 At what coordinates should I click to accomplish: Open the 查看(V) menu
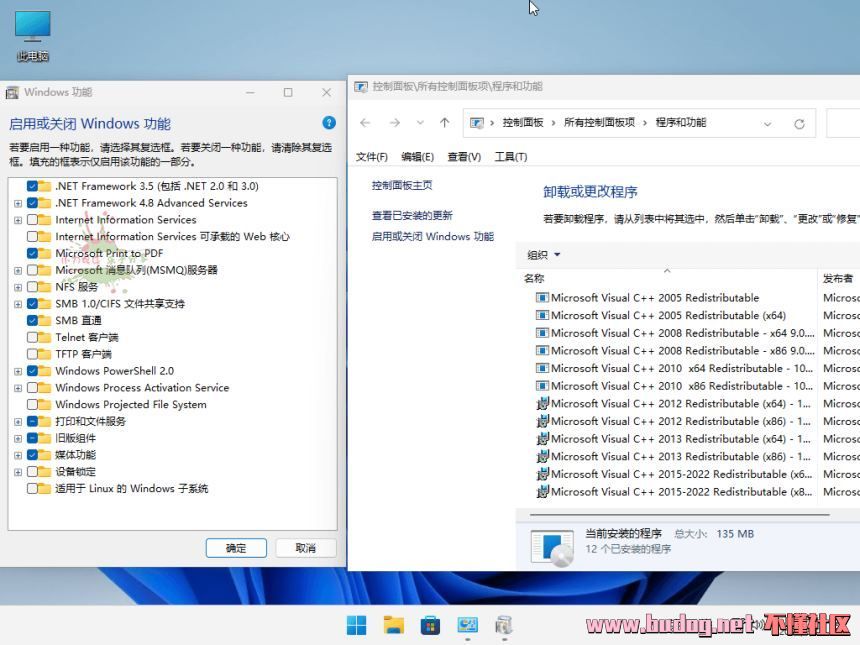(x=463, y=156)
